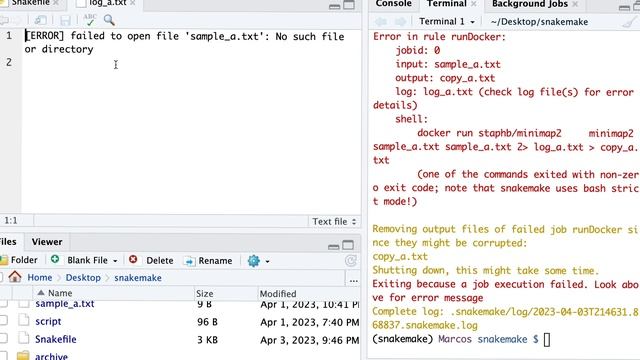Image resolution: width=640 pixels, height=360 pixels.
Task: Click the refresh icon in Files pane
Action: [351, 260]
